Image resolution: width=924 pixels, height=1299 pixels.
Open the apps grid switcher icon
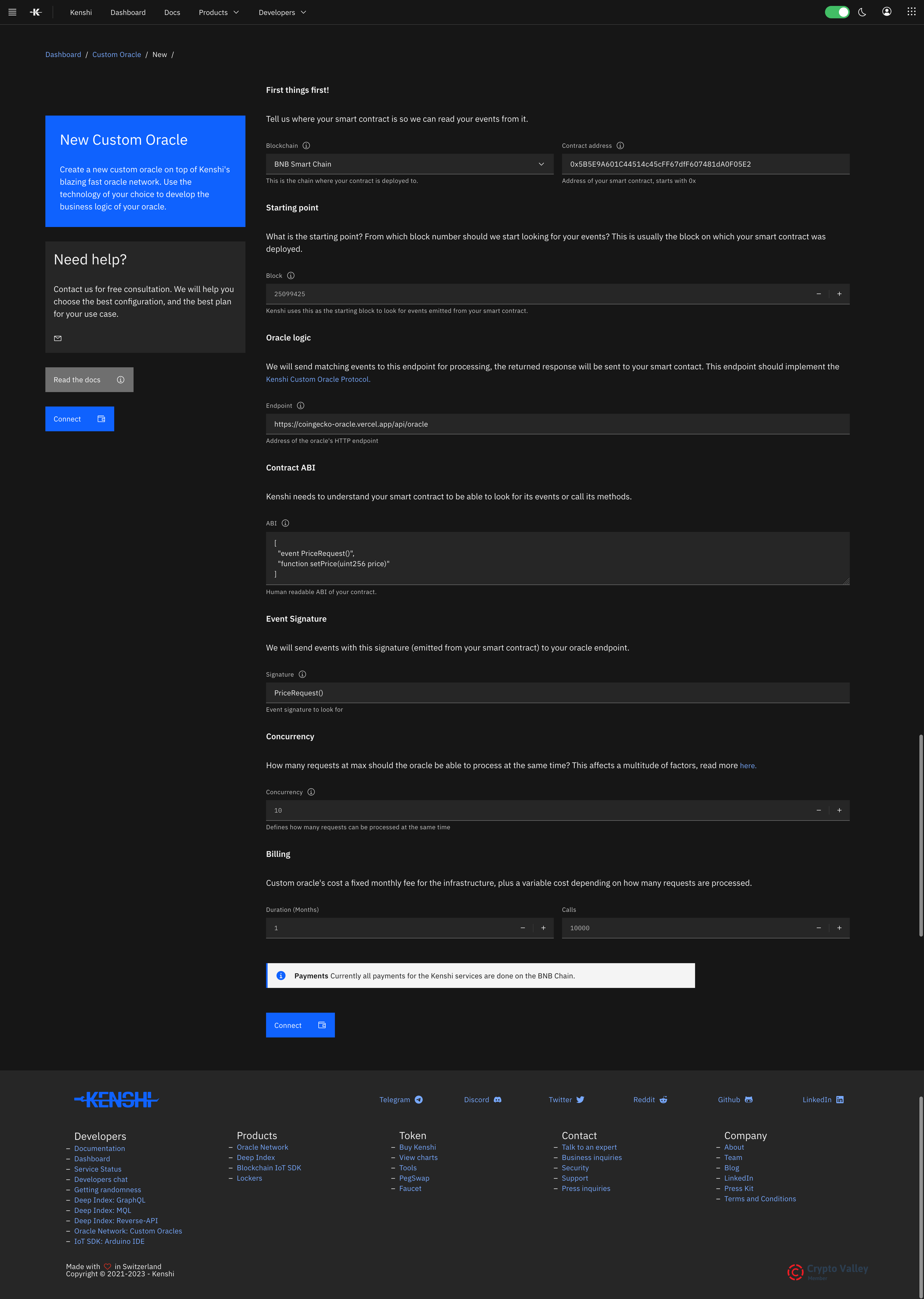click(911, 12)
